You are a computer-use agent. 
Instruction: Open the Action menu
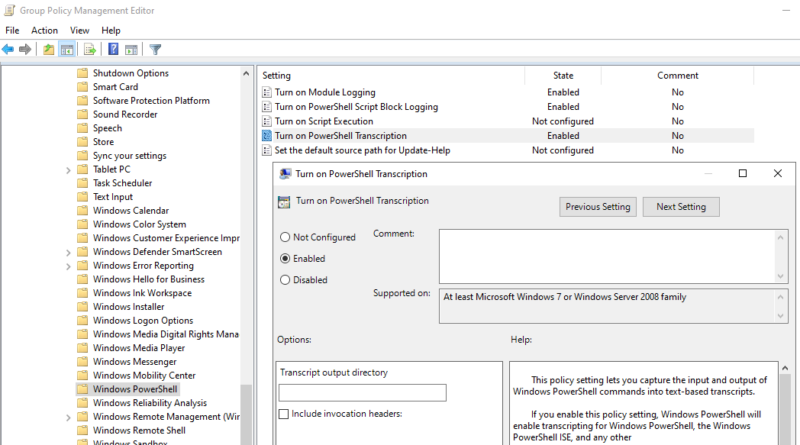pyautogui.click(x=44, y=30)
